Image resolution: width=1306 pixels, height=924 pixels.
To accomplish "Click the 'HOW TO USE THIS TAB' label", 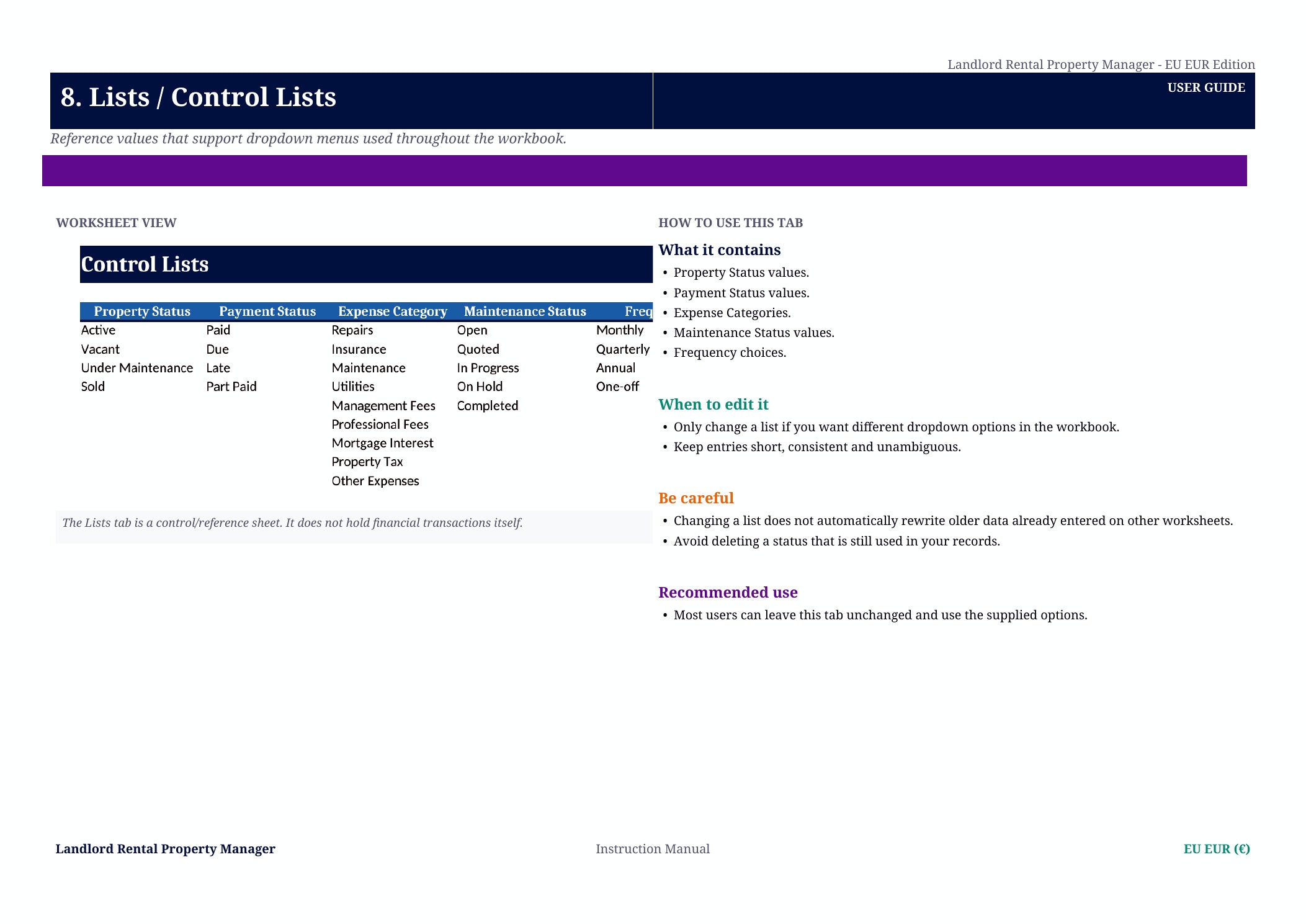I will pos(730,223).
